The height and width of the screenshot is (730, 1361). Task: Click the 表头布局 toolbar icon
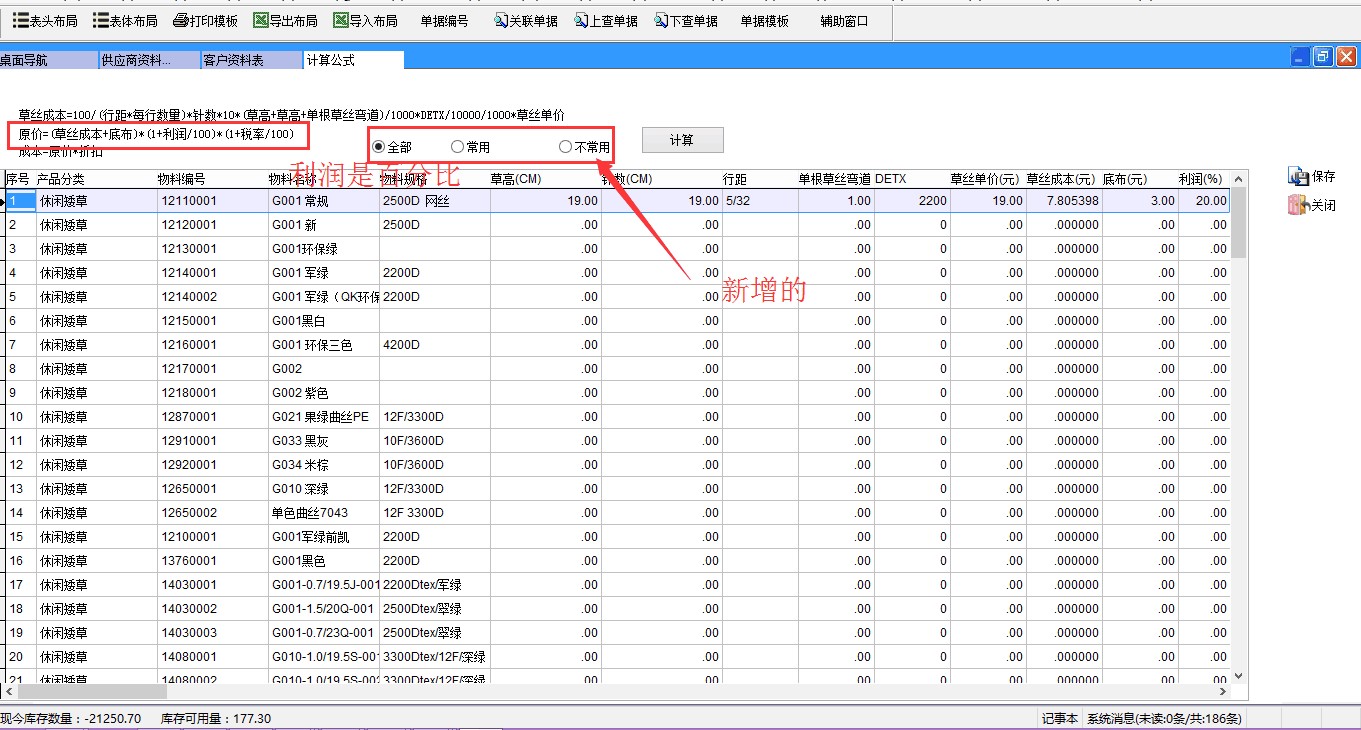tap(21, 21)
